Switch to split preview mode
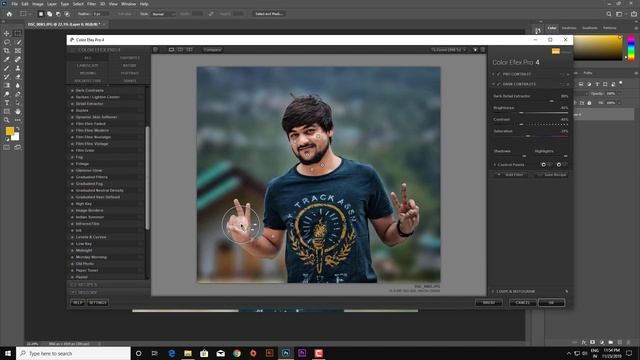Screen dimensions: 640x360 click(x=180, y=50)
